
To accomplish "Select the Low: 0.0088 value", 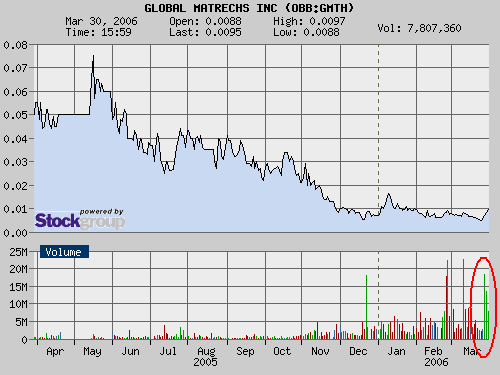I will (x=306, y=32).
